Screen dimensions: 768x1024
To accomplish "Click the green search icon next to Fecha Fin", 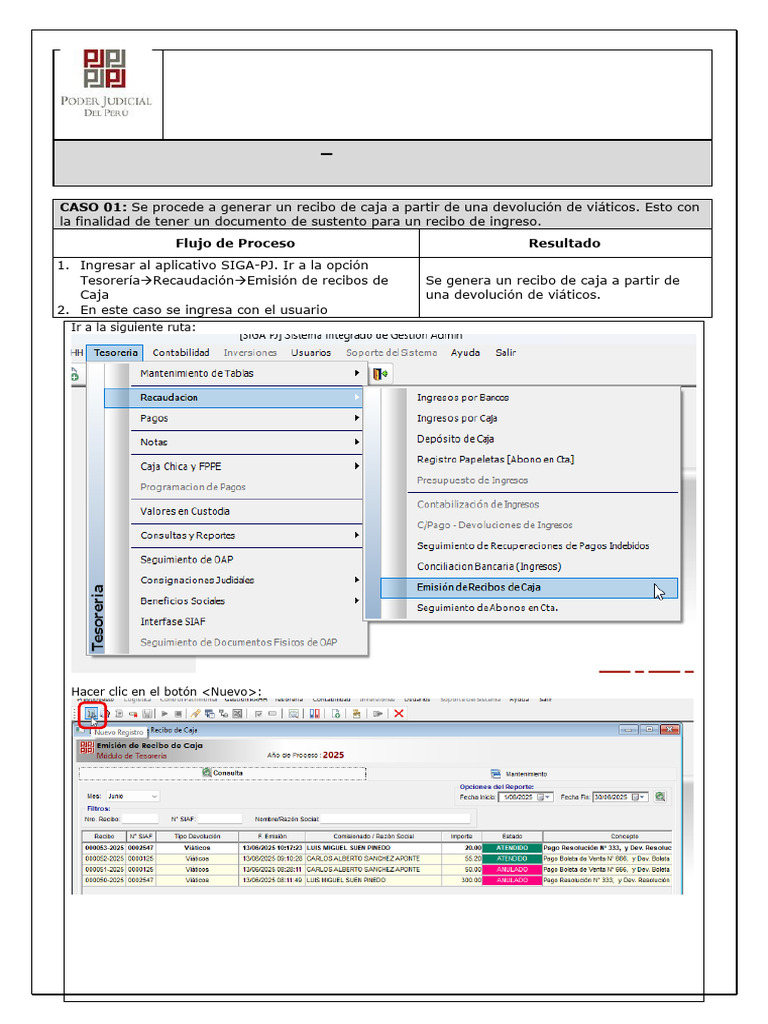I will coord(660,797).
